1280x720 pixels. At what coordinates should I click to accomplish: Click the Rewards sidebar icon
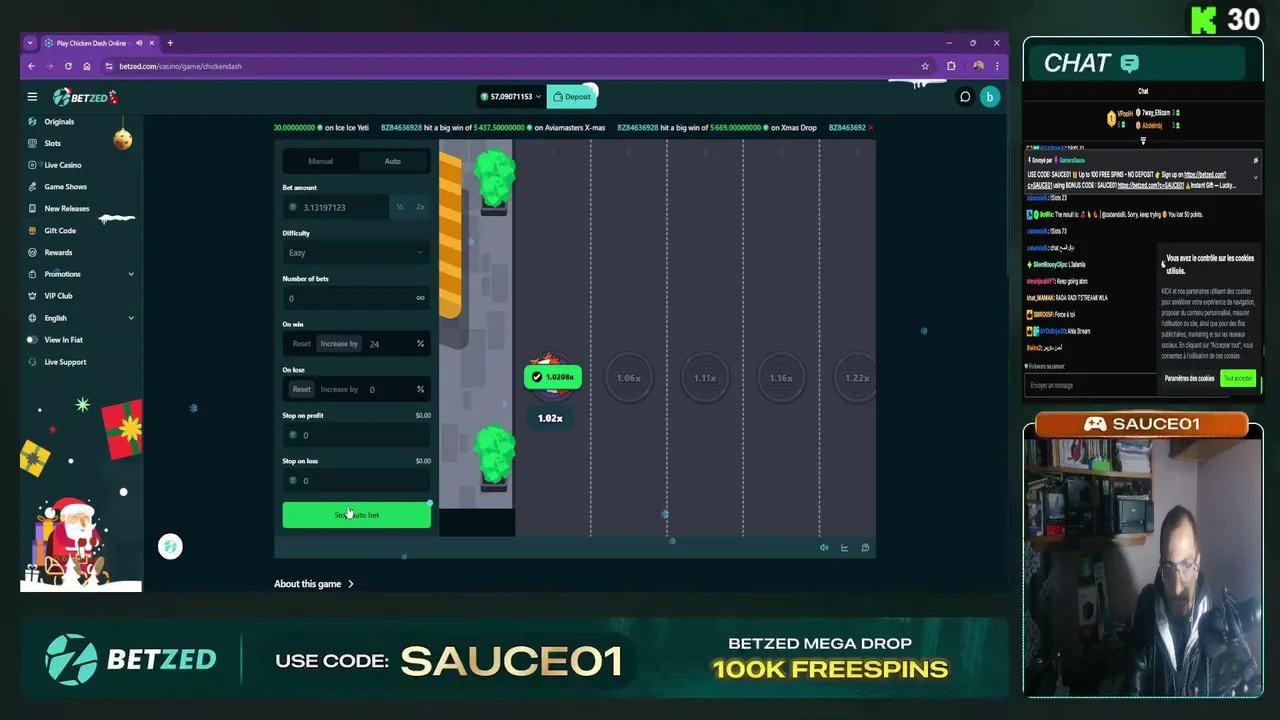pos(32,252)
